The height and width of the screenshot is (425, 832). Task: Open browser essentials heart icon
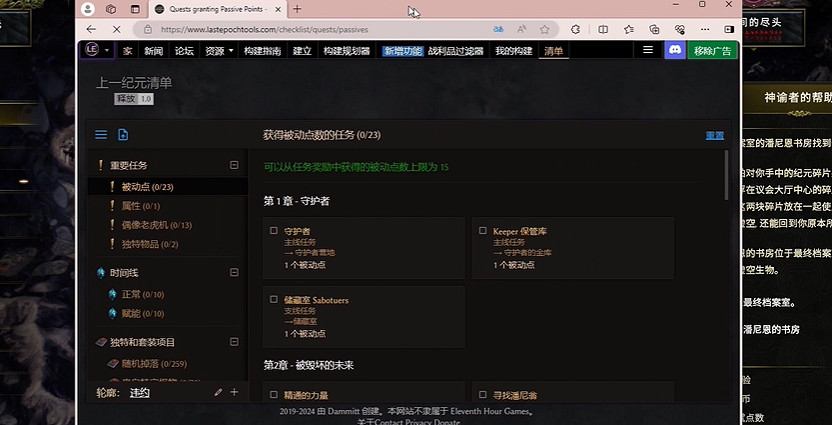pos(680,30)
